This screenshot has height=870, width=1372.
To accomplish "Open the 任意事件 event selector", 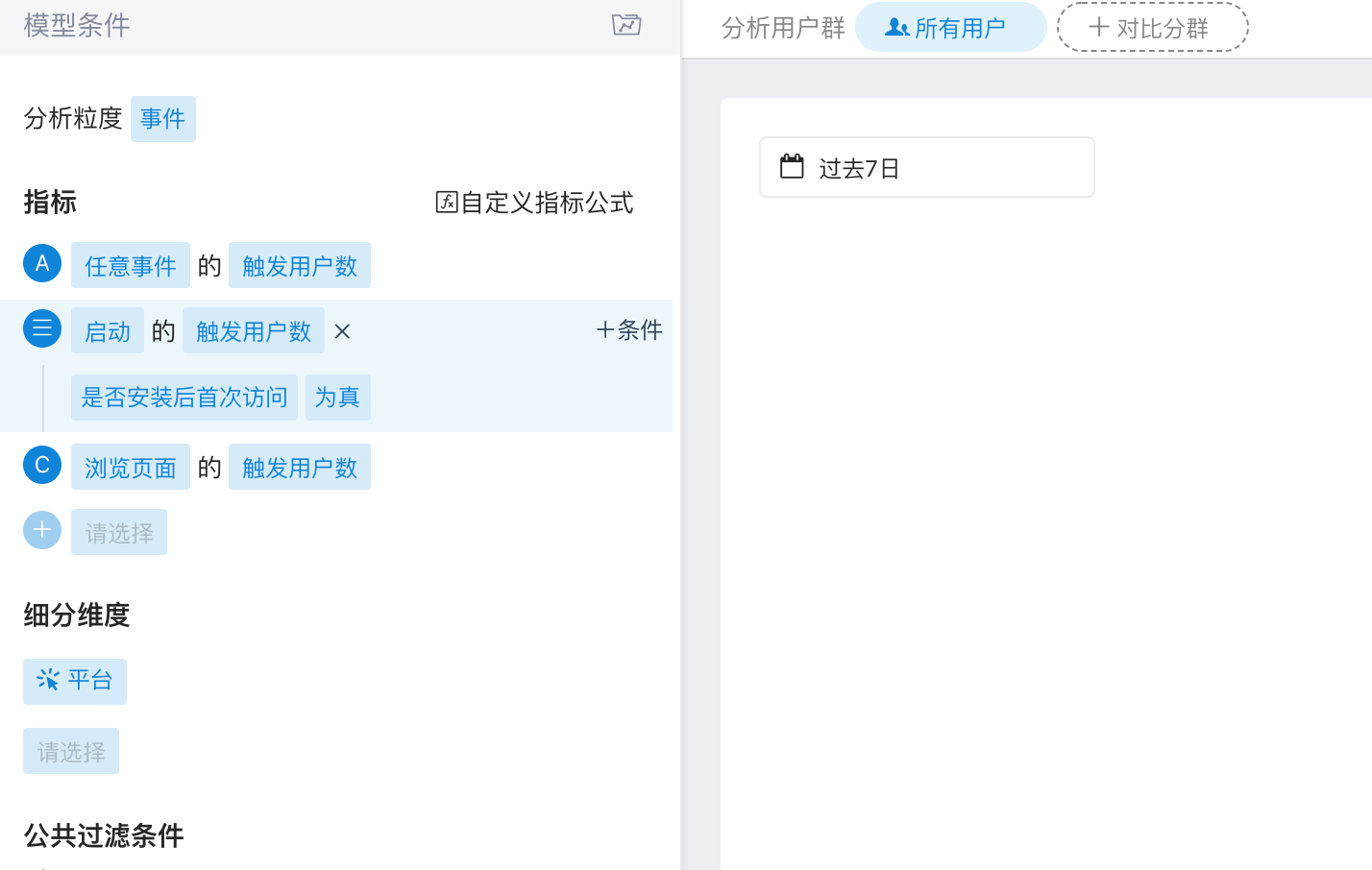I will click(x=130, y=266).
